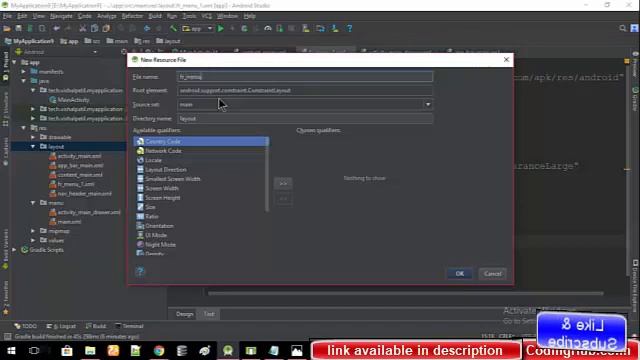Click the profiler gauge toolbar icon
The image size is (640, 360).
[268, 29]
